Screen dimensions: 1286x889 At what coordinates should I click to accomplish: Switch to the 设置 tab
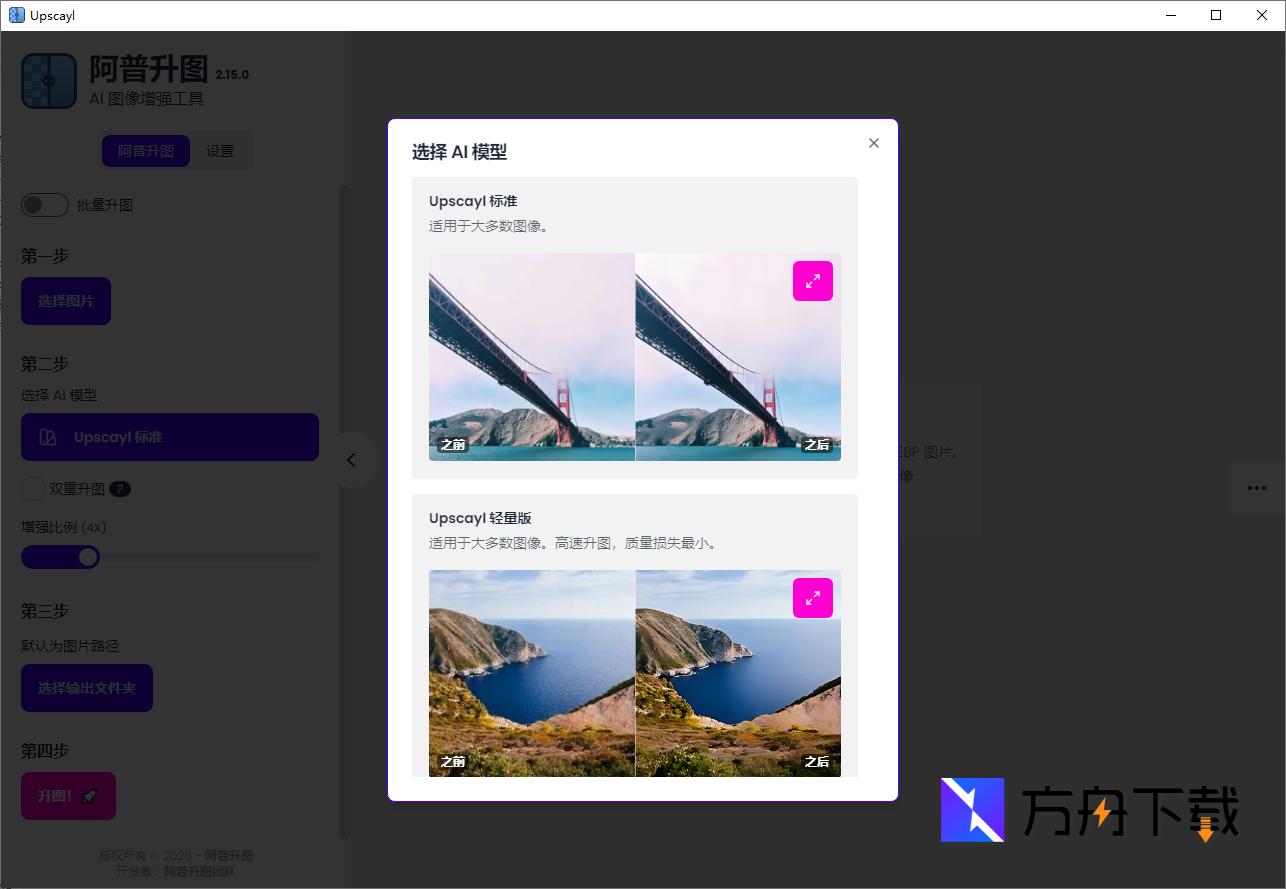point(220,151)
